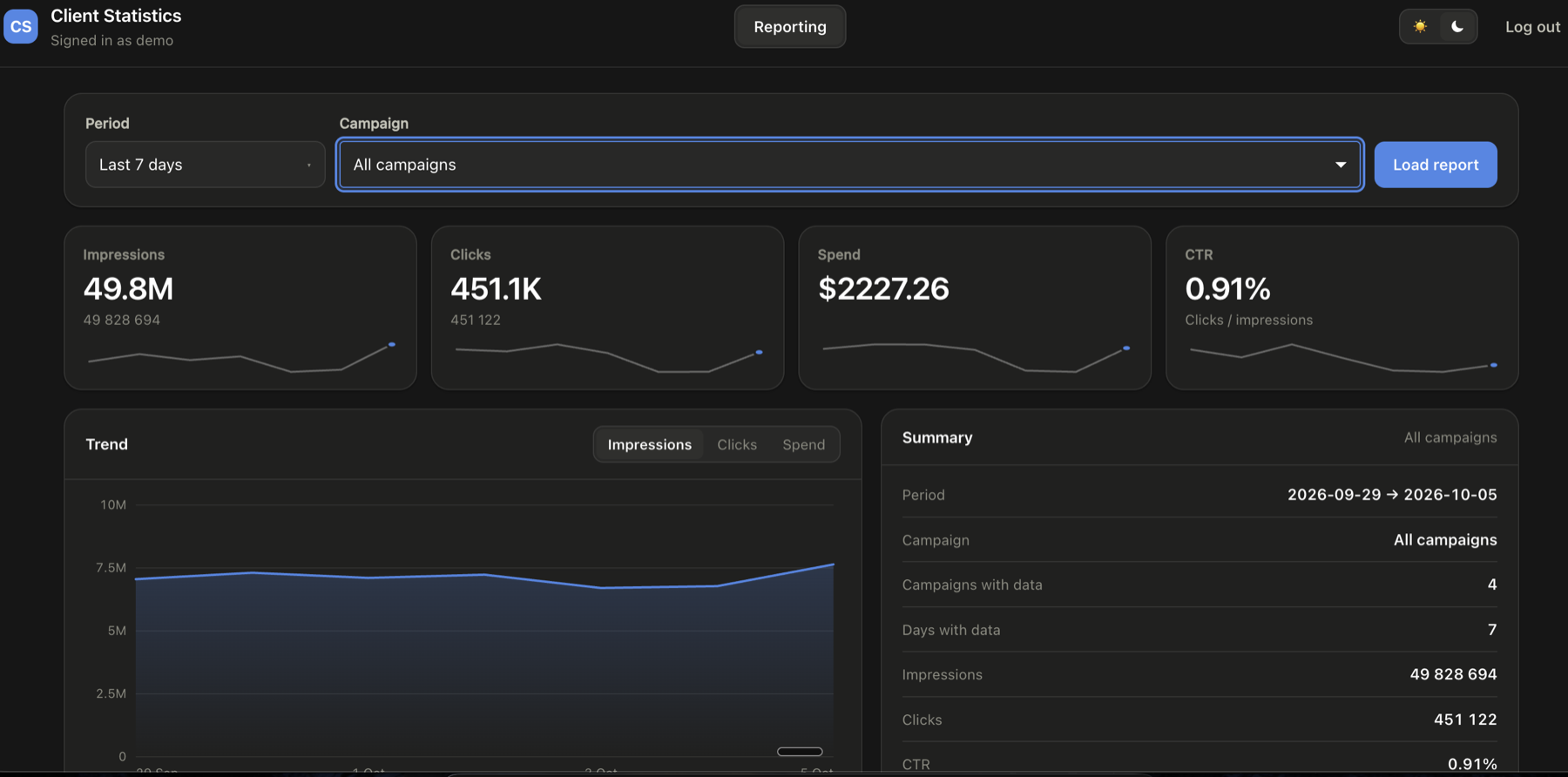Click the Summary clicks value 451 122
The image size is (1568, 777).
pos(1465,720)
